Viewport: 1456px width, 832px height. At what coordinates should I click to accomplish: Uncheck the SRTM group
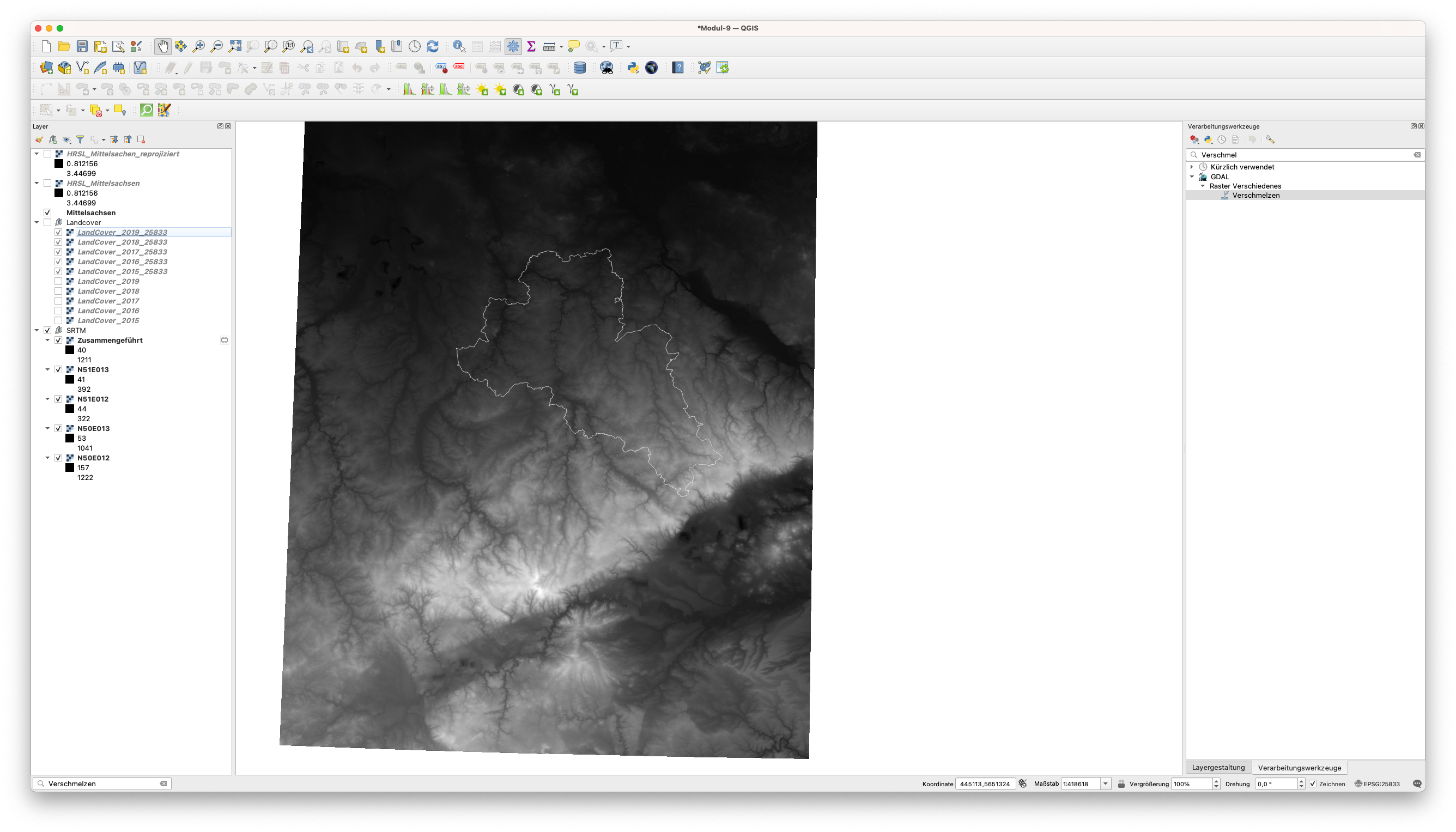(x=47, y=330)
